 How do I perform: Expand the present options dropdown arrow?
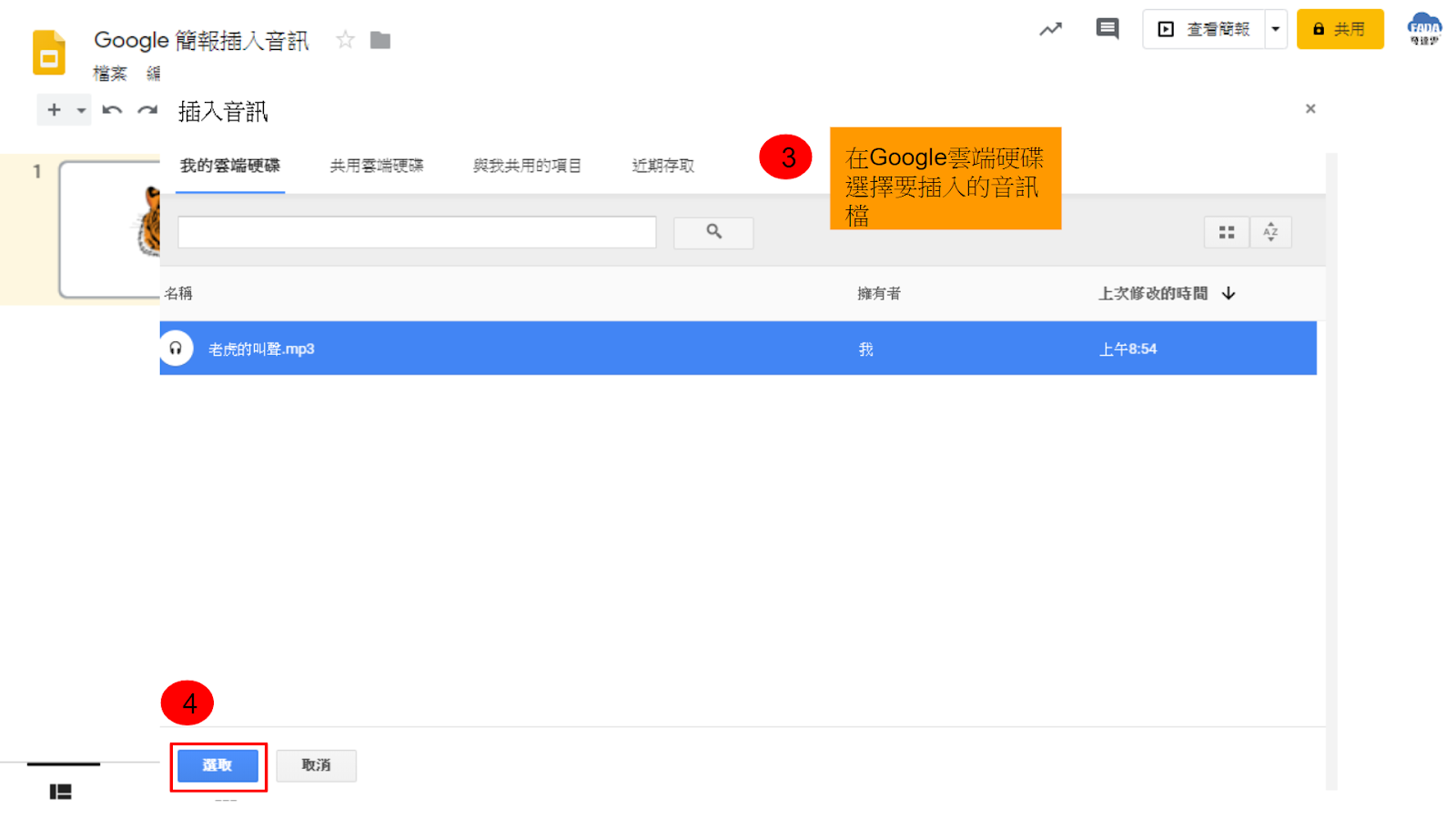tap(1276, 29)
